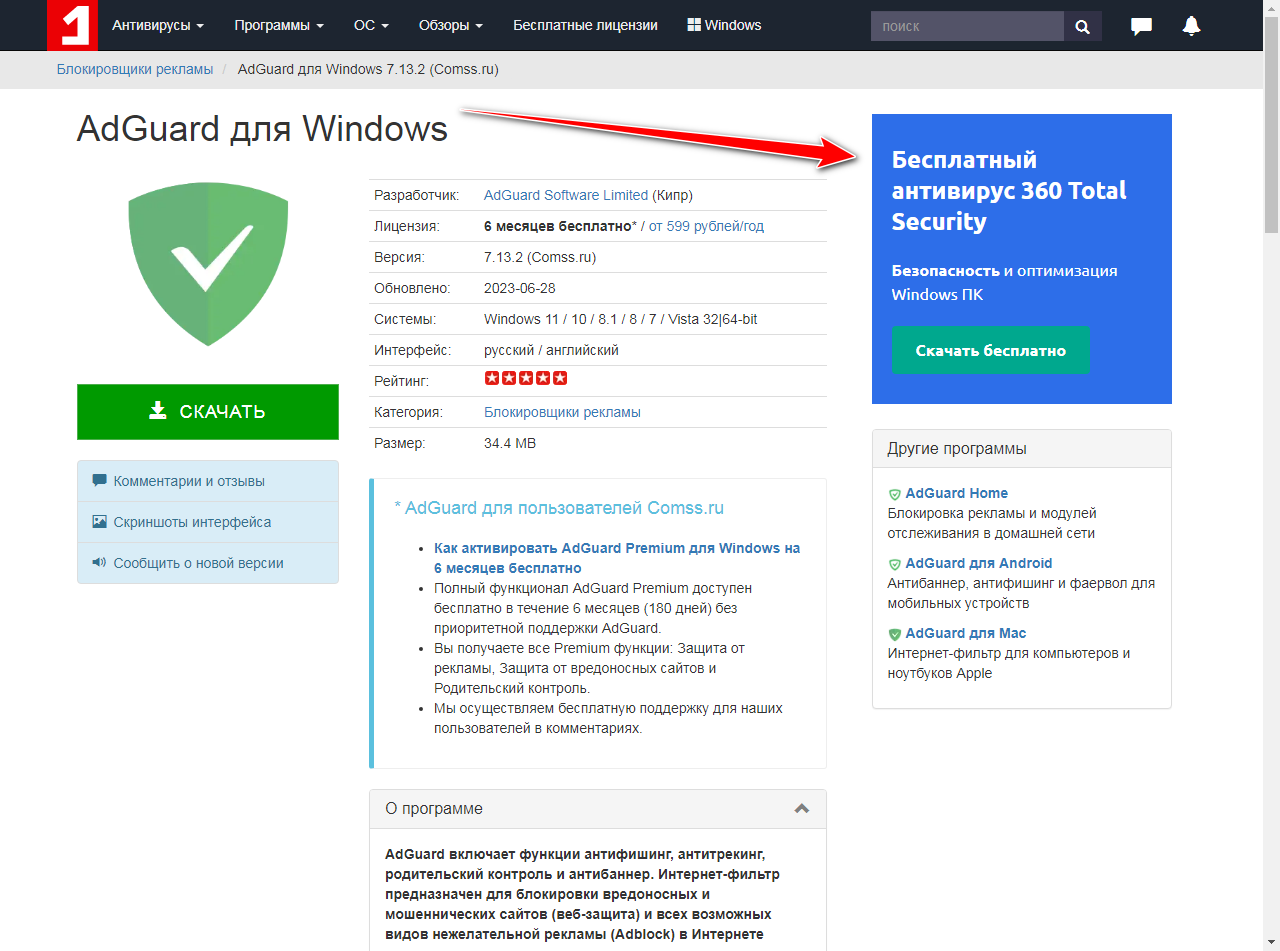Click the five-star rating icons
1280x951 pixels.
click(x=526, y=378)
